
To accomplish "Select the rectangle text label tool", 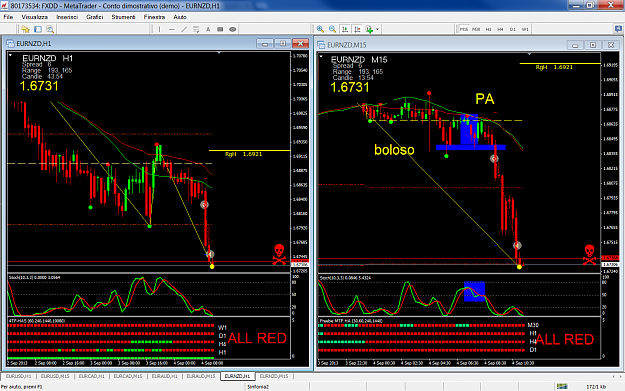I will 220,29.
